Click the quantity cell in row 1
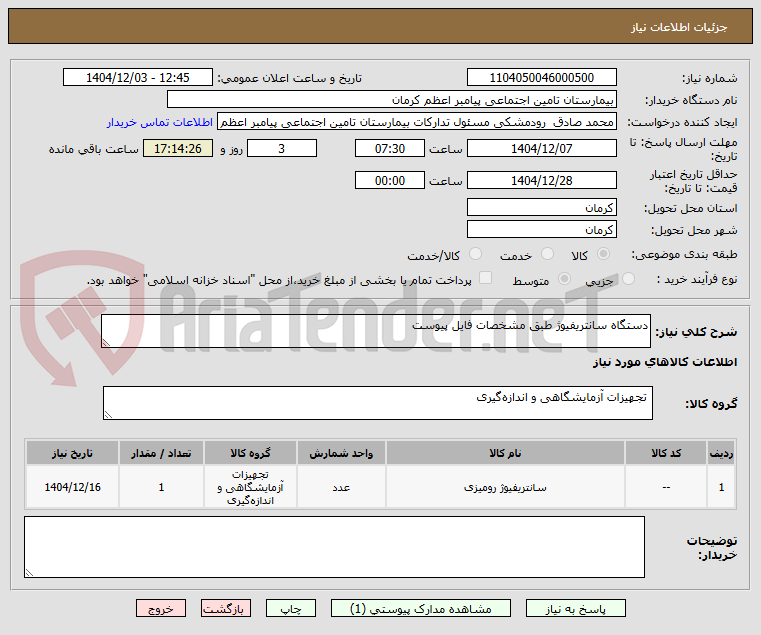This screenshot has width=761, height=635. pyautogui.click(x=161, y=487)
